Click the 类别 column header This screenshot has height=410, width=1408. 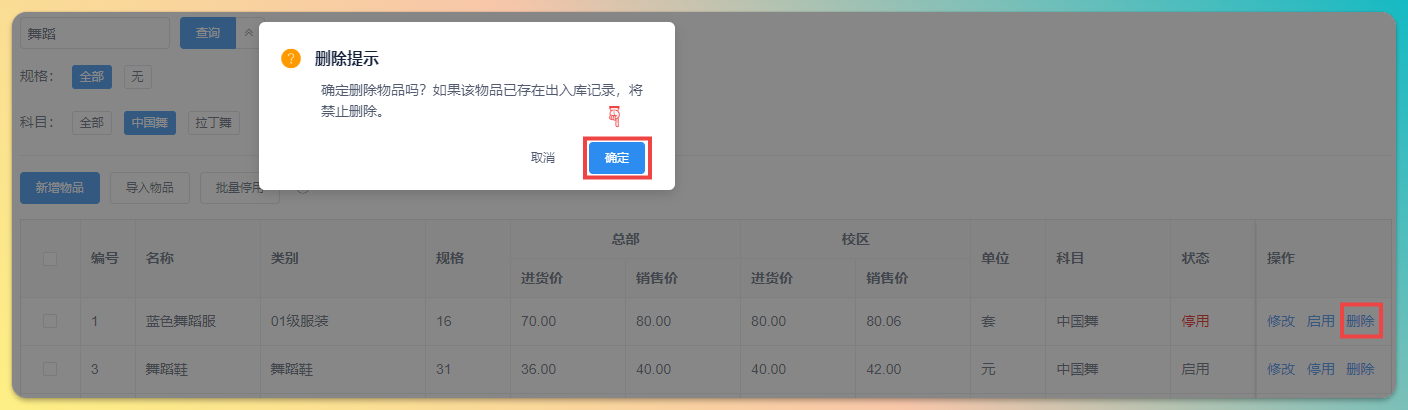click(x=285, y=258)
